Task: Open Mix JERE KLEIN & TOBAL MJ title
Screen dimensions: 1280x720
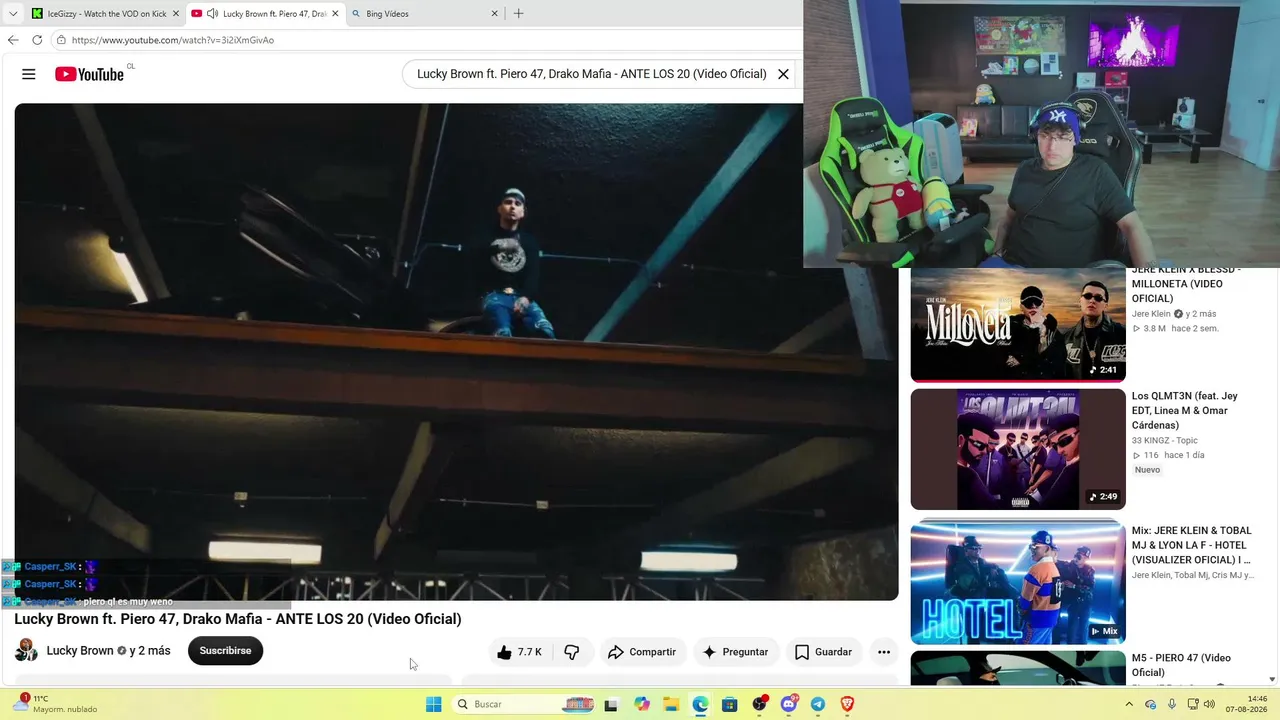Action: point(1192,545)
